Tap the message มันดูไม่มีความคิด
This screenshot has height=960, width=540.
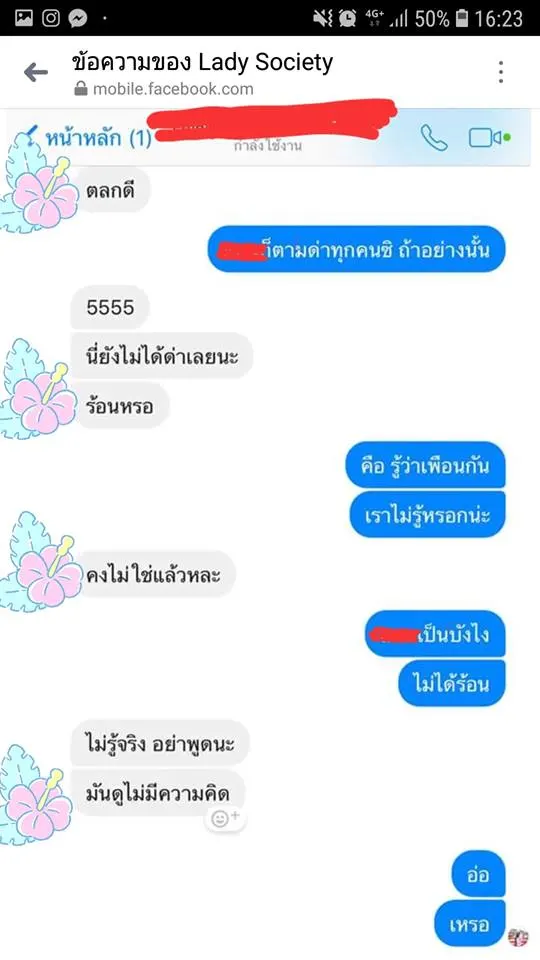158,794
